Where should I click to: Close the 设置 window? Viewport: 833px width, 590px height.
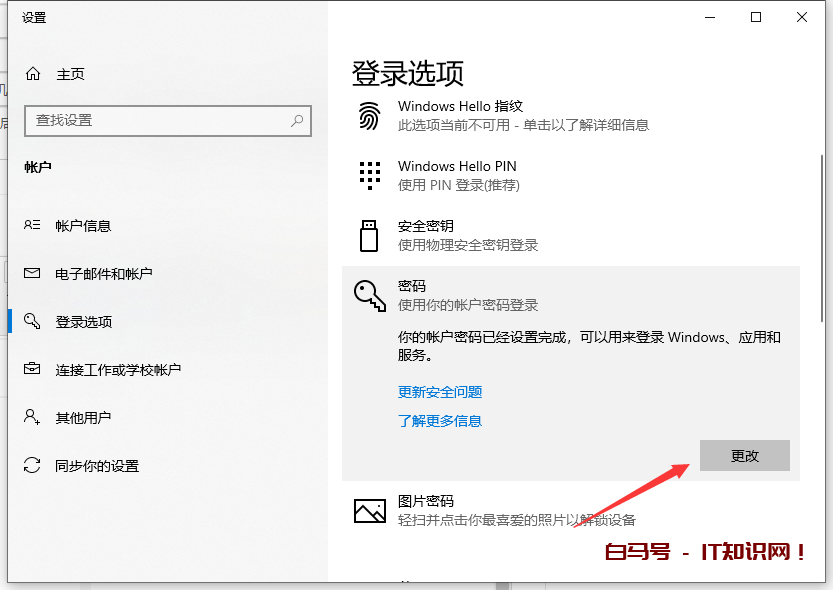[802, 18]
